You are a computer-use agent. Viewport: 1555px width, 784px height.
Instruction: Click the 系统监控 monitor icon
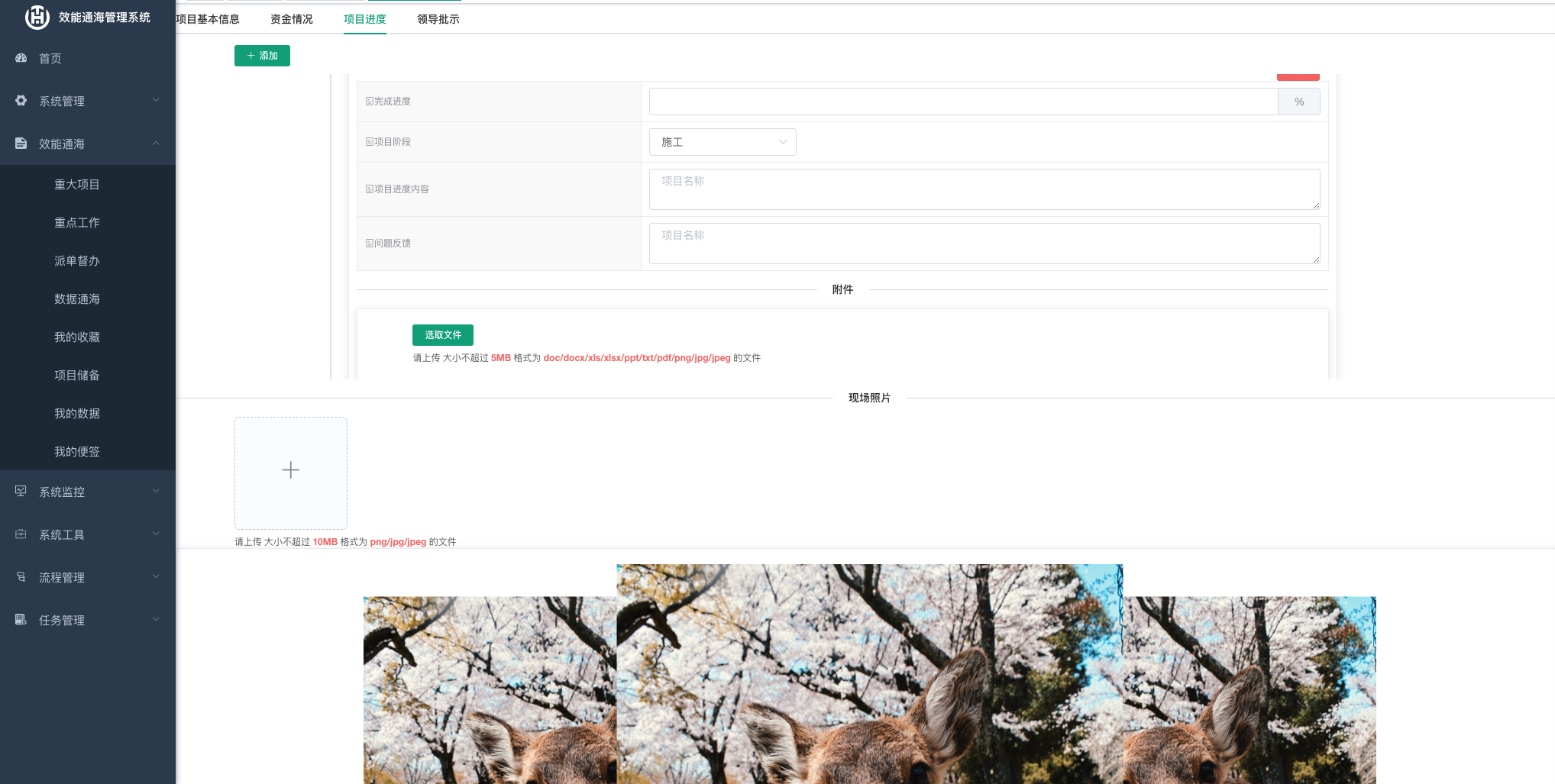[21, 492]
